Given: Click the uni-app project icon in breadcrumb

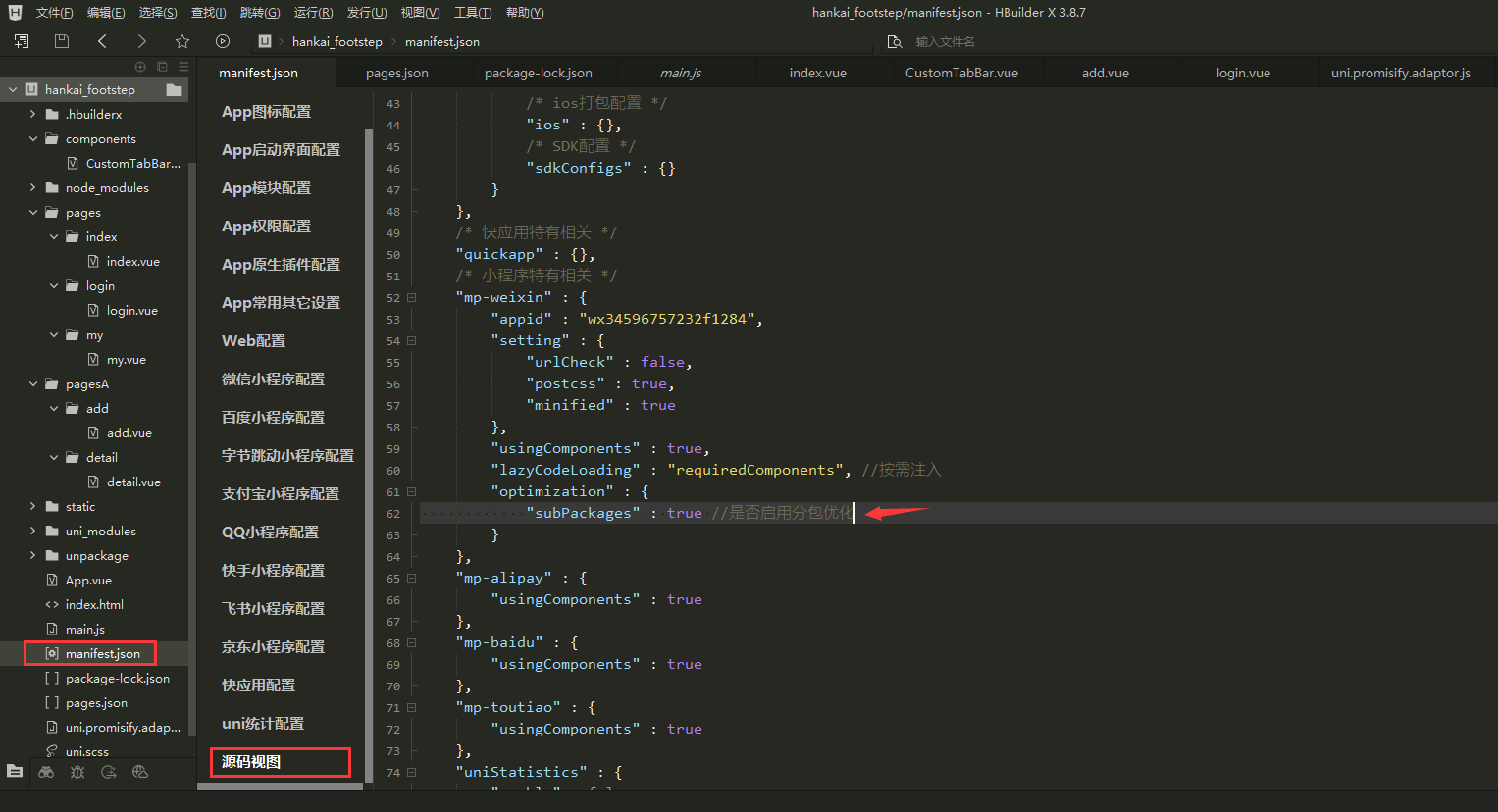Looking at the screenshot, I should tap(265, 41).
